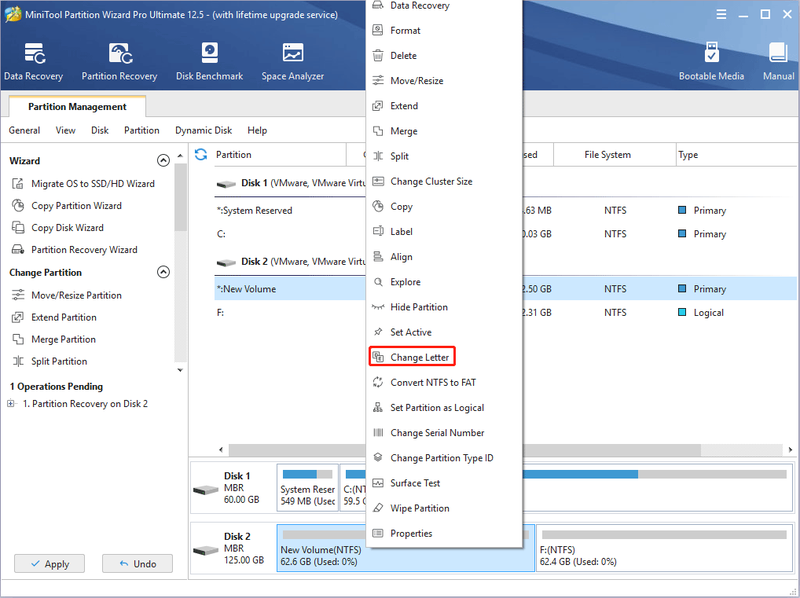Screen dimensions: 800x598
Task: Choose Extend from context menu
Action: tap(444, 106)
